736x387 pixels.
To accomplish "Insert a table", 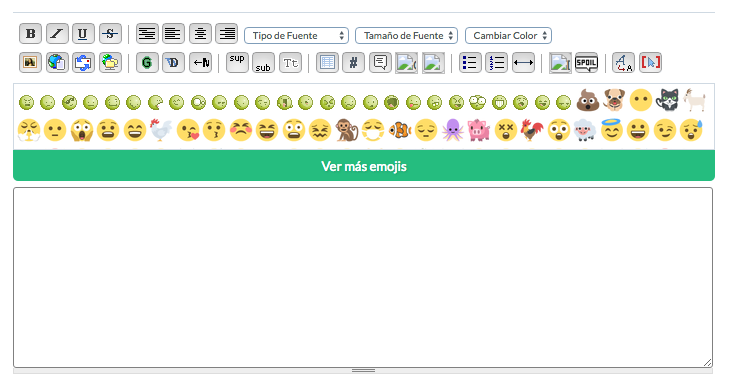I will tap(327, 62).
